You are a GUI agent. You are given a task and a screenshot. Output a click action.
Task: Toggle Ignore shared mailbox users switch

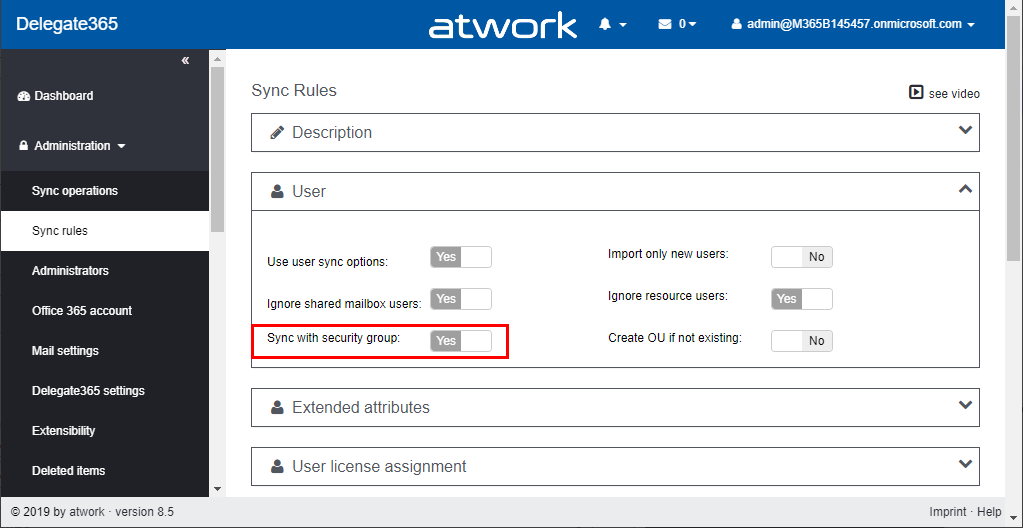[x=461, y=299]
